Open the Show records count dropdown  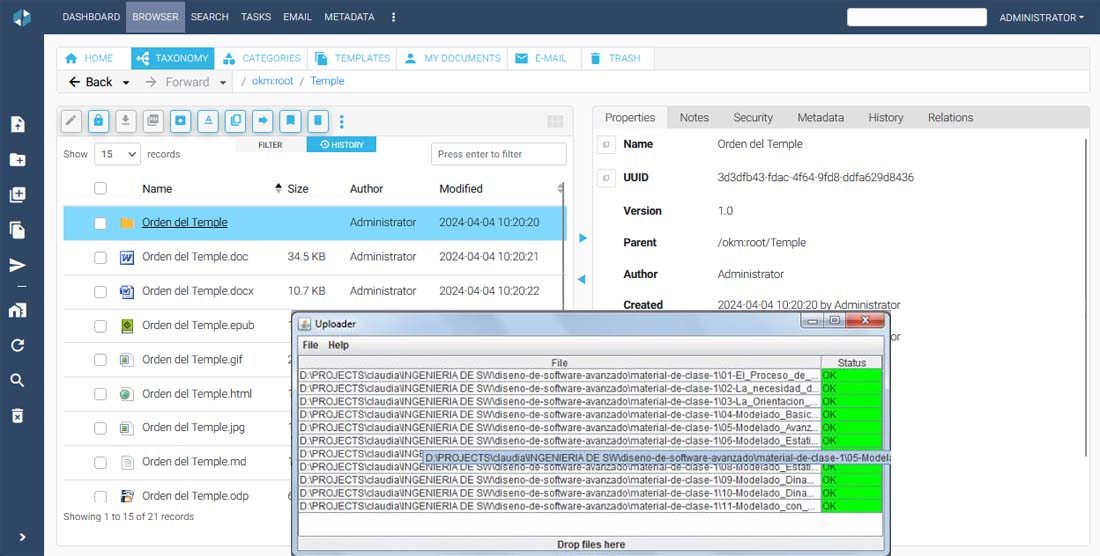tap(117, 154)
